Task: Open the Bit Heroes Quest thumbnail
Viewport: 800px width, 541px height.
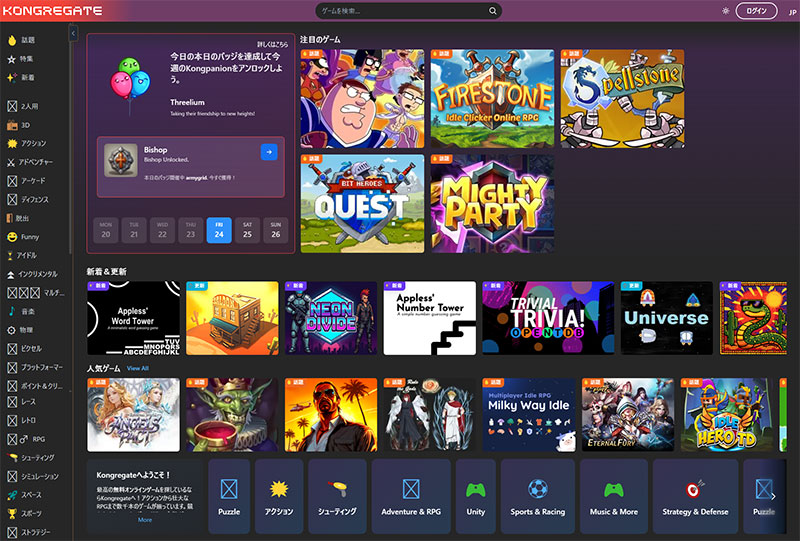Action: click(362, 204)
